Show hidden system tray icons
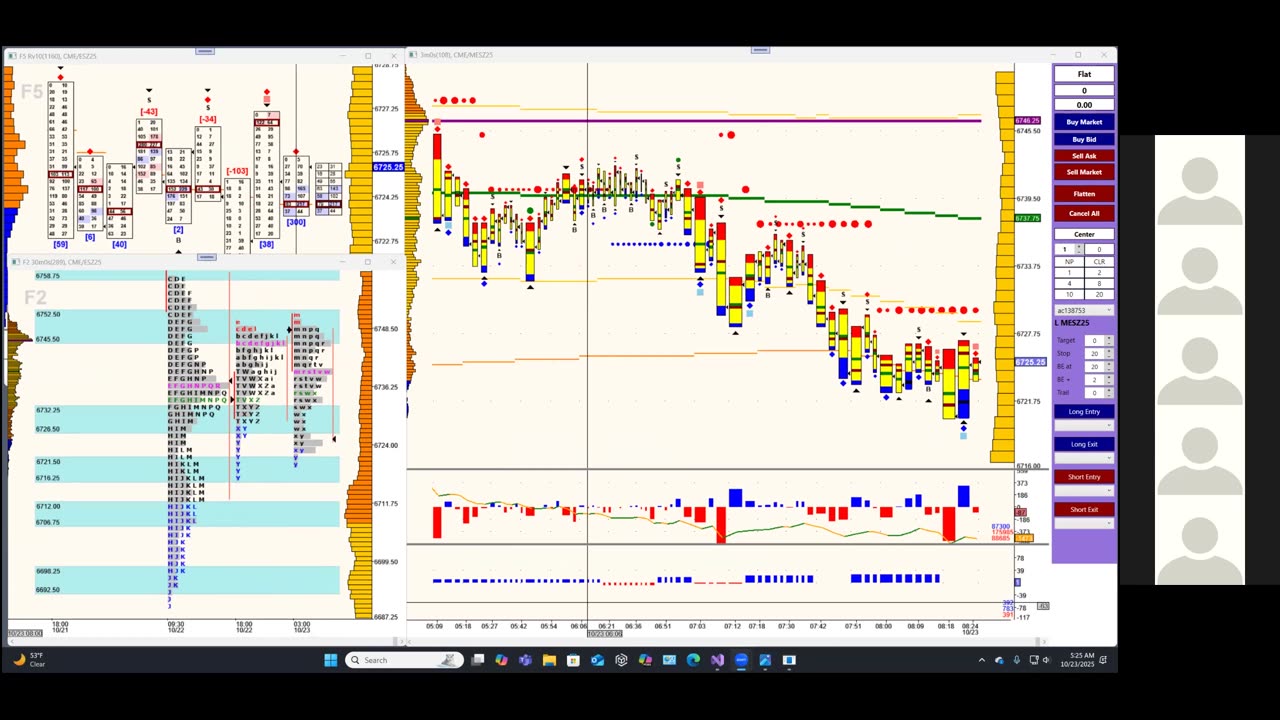The height and width of the screenshot is (720, 1280). (981, 660)
